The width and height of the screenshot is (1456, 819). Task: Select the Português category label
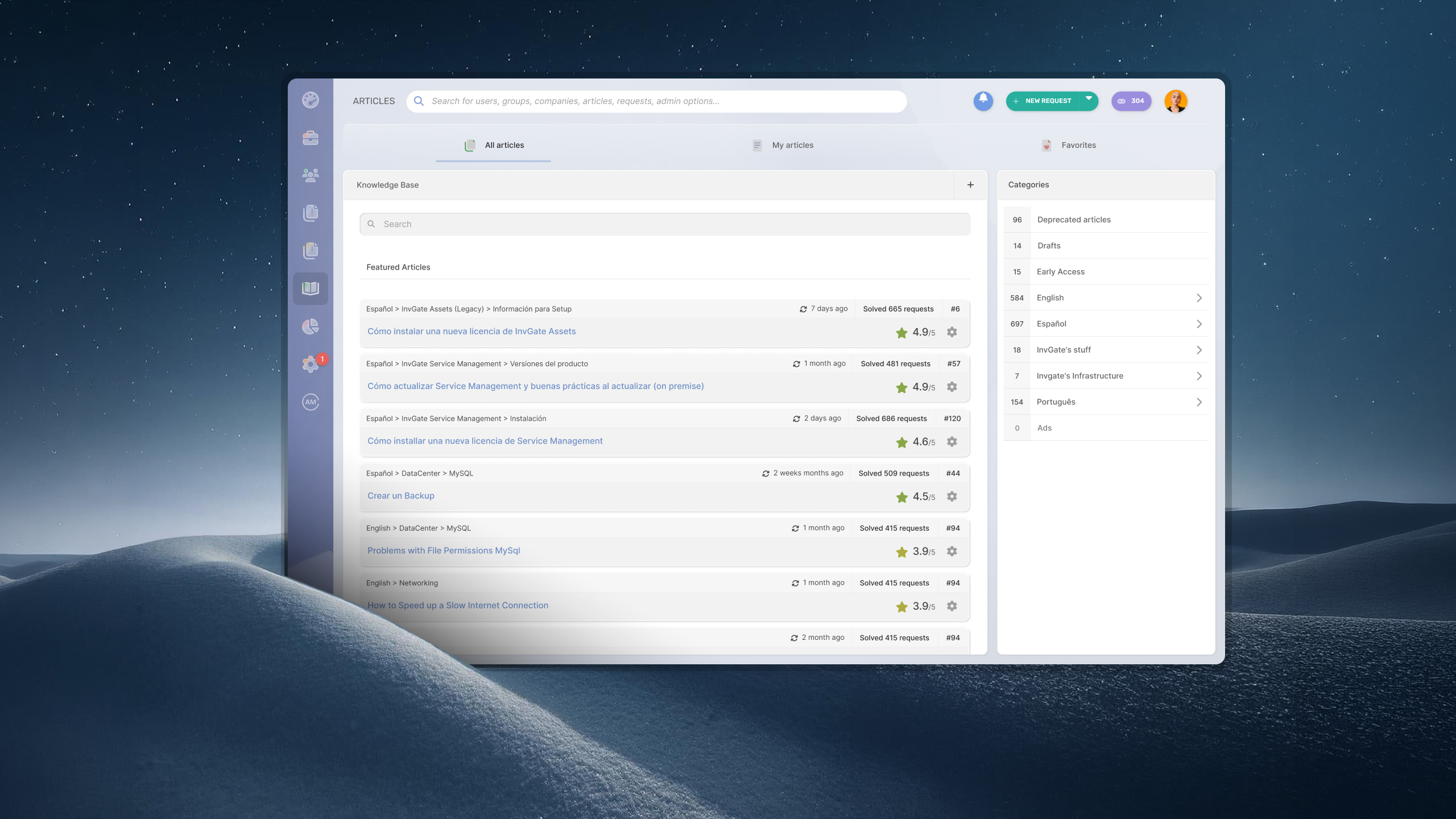[x=1056, y=402]
